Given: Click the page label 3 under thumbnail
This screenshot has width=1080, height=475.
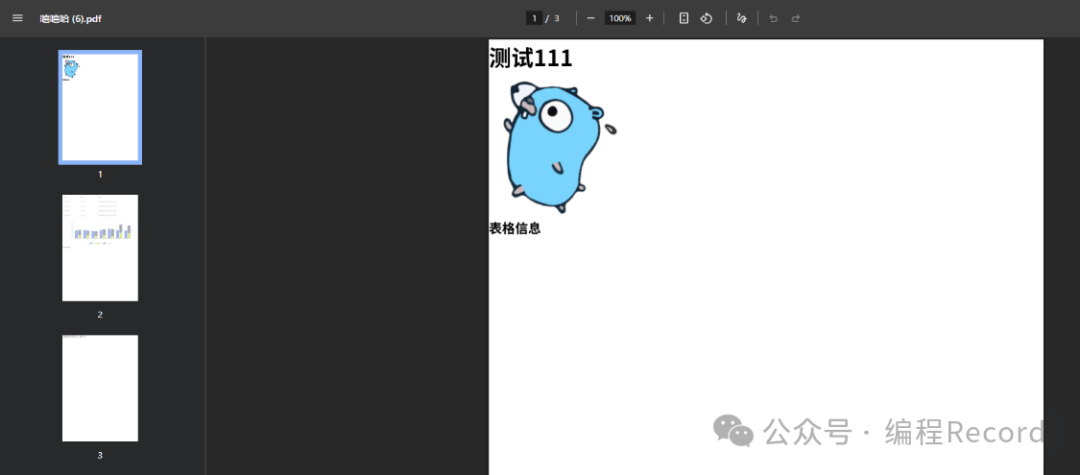Looking at the screenshot, I should [x=100, y=456].
